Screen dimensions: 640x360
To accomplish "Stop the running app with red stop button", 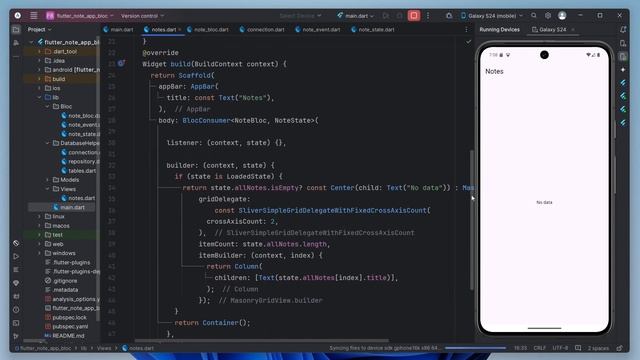I will click(x=413, y=16).
